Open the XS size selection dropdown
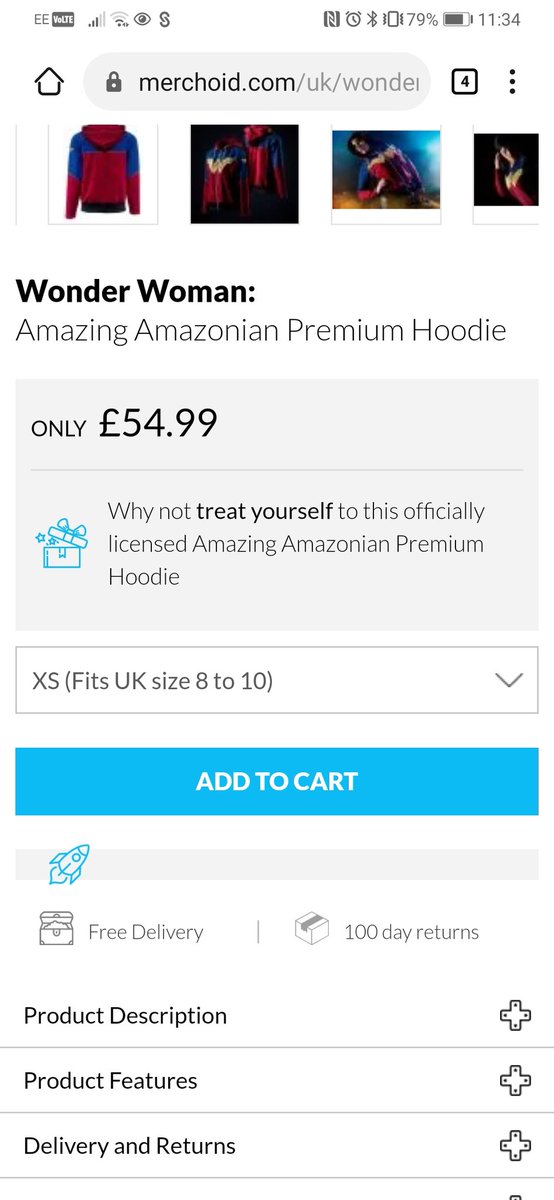 277,680
